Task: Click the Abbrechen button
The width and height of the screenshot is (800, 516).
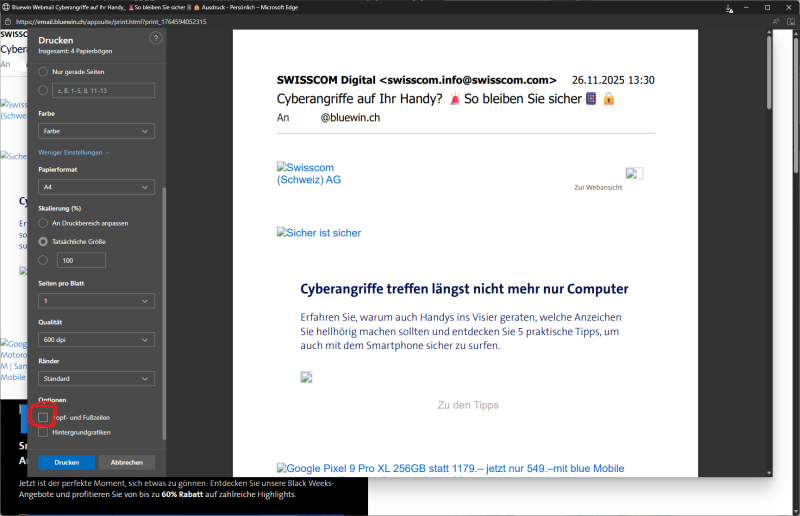Action: [126, 462]
